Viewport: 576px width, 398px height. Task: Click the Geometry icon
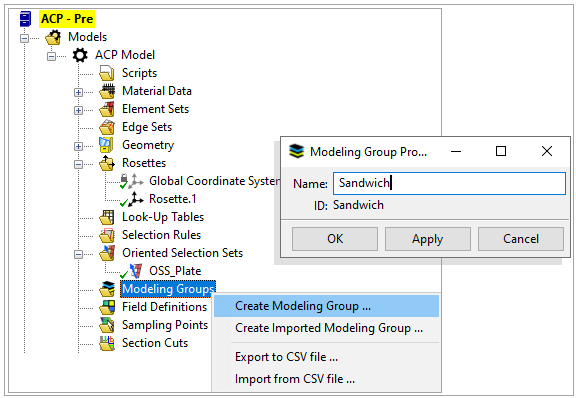point(106,145)
